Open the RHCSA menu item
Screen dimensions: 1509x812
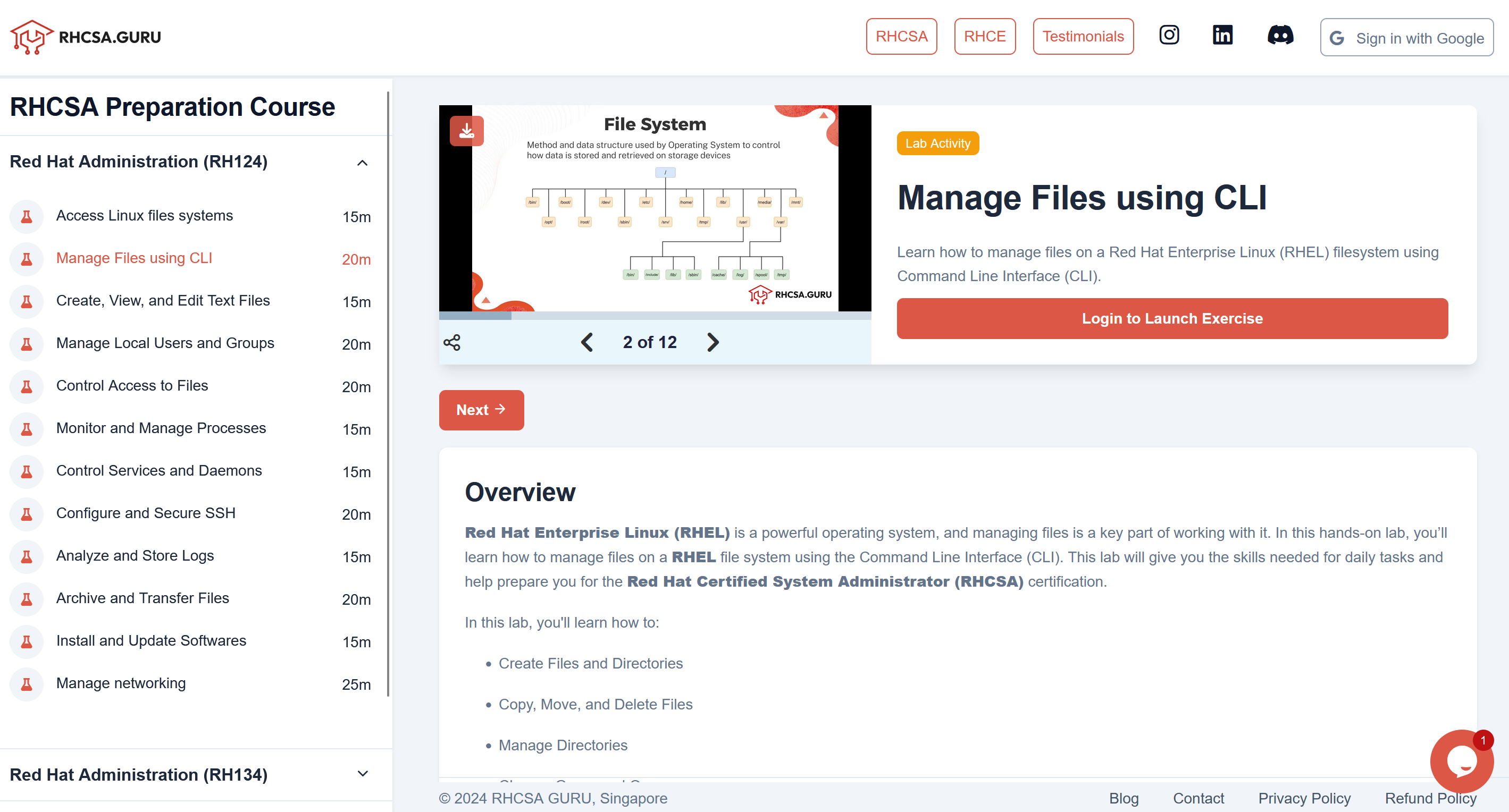[x=901, y=36]
